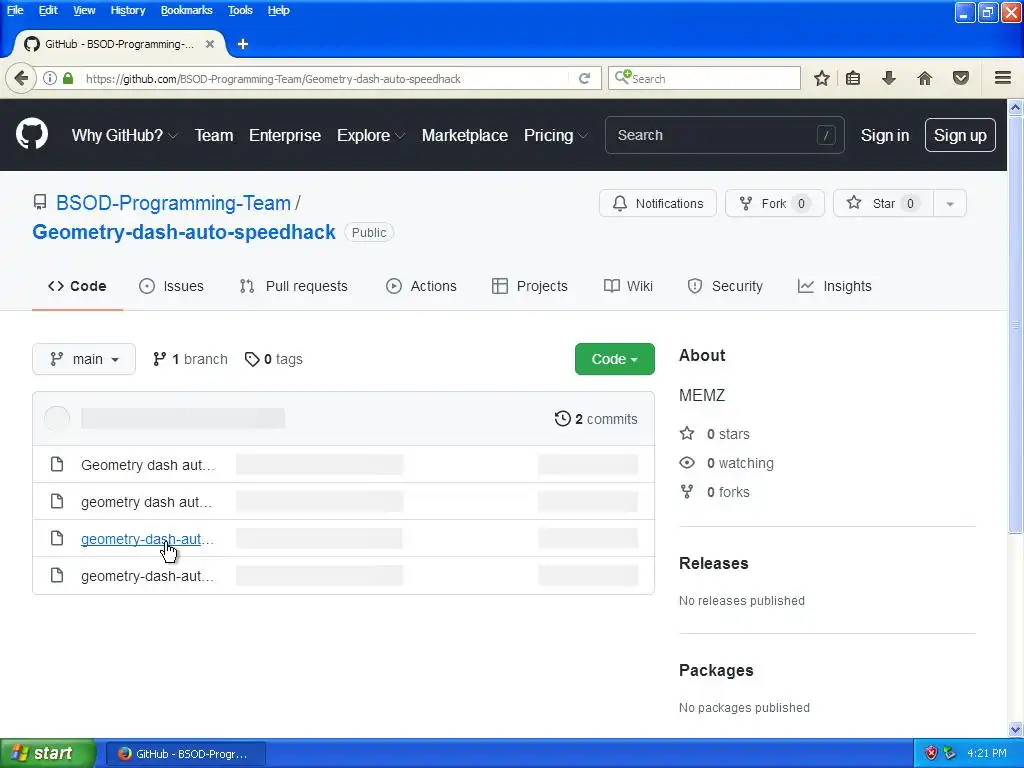Viewport: 1024px width, 768px height.
Task: Expand the Explore dropdown menu
Action: [x=371, y=135]
